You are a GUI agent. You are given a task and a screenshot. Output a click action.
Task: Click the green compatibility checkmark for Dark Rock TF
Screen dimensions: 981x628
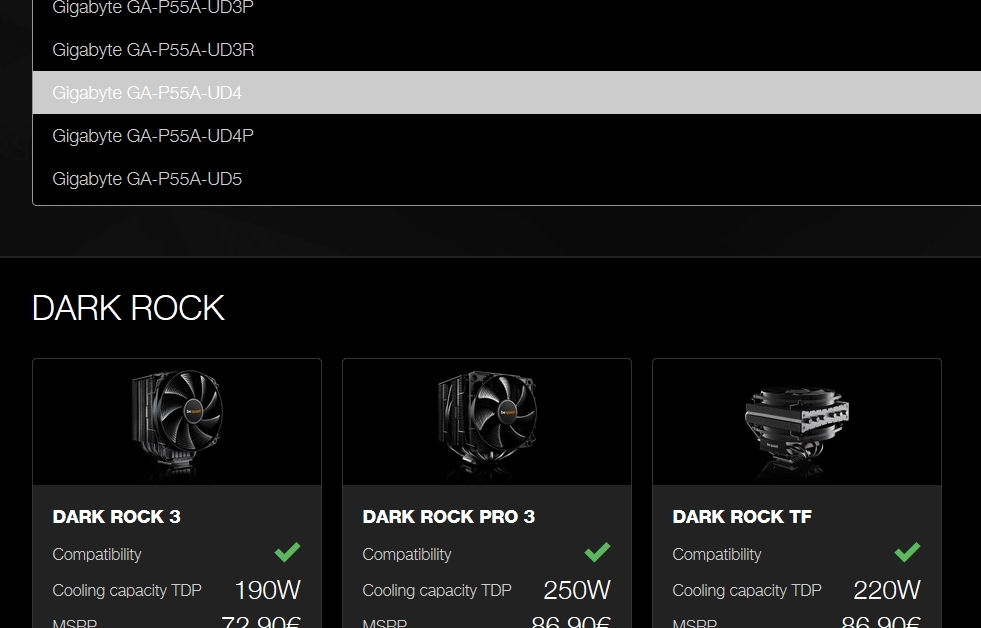coord(907,552)
